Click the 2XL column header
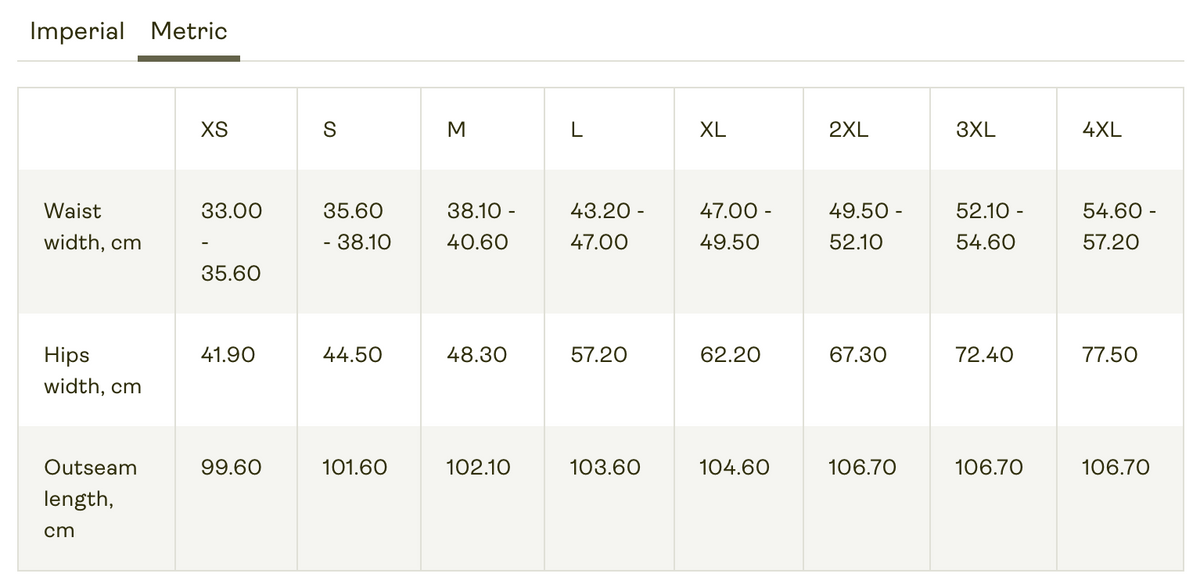The width and height of the screenshot is (1200, 577). tap(849, 130)
